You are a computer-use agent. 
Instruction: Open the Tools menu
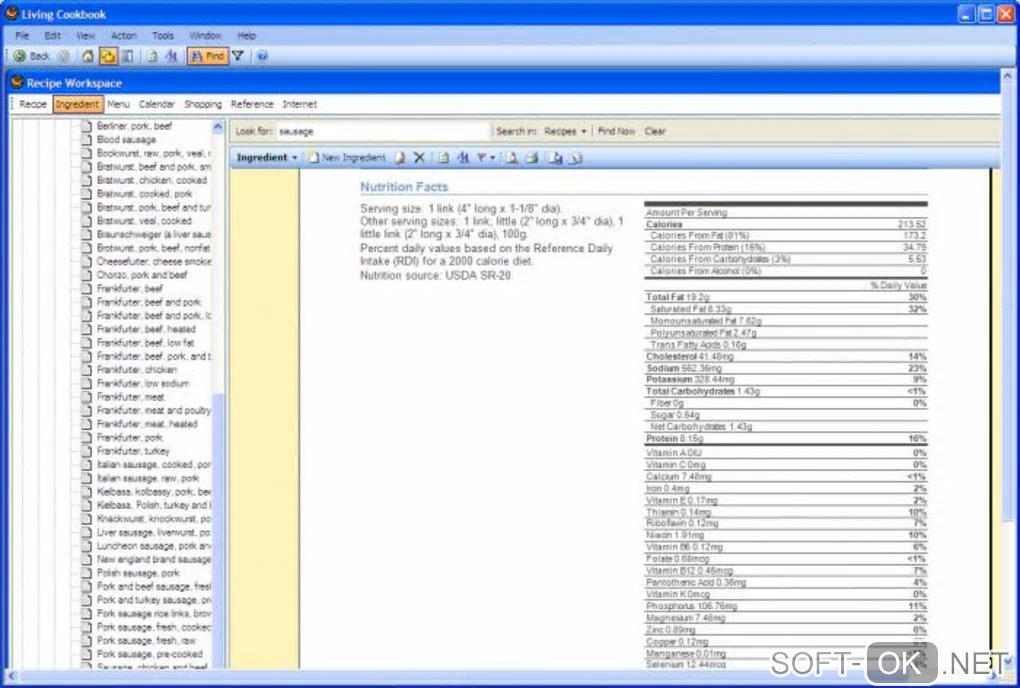click(x=163, y=36)
